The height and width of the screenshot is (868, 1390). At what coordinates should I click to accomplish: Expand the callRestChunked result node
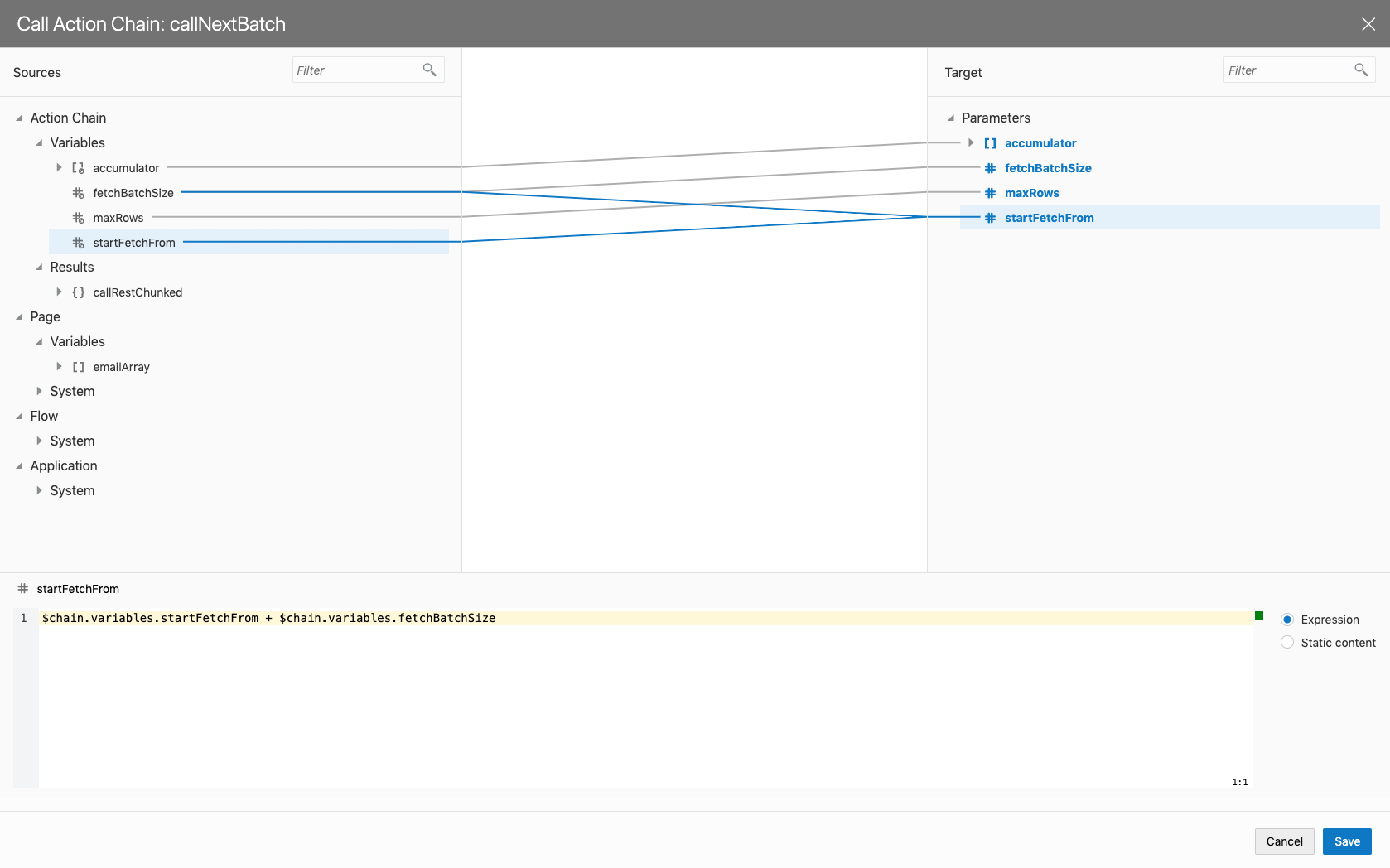pos(59,292)
